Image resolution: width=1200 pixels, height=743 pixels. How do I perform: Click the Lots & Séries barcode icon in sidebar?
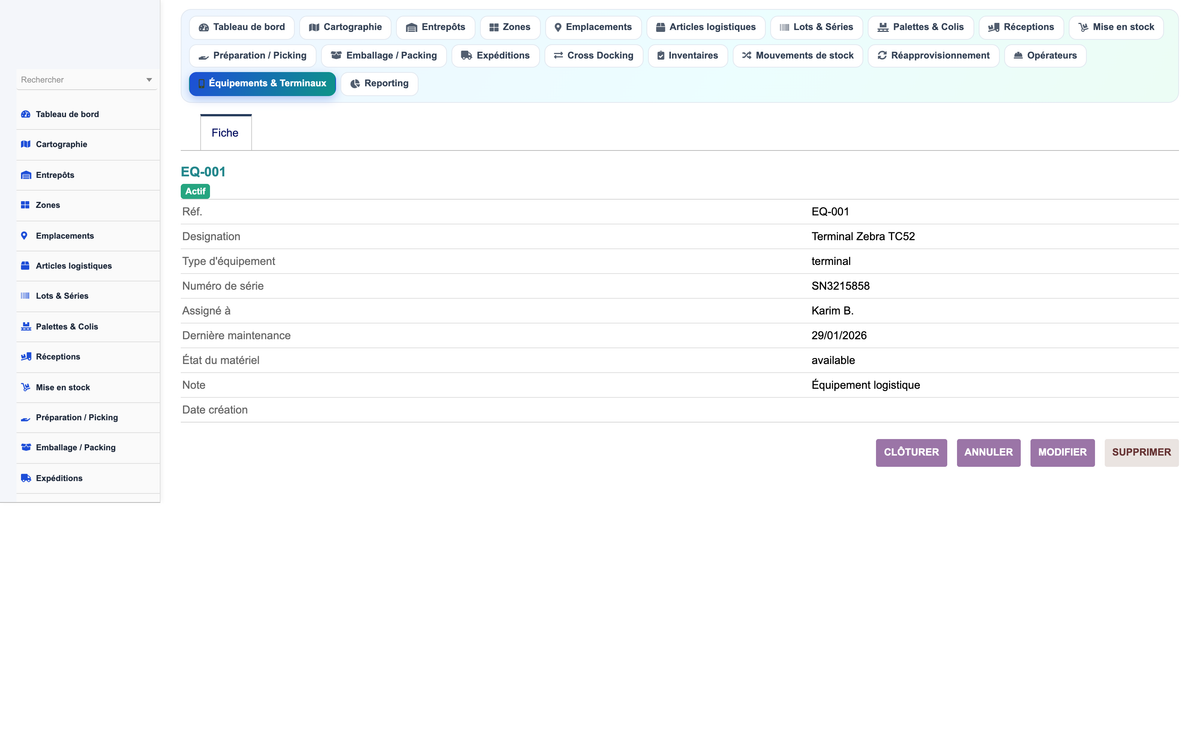point(25,296)
